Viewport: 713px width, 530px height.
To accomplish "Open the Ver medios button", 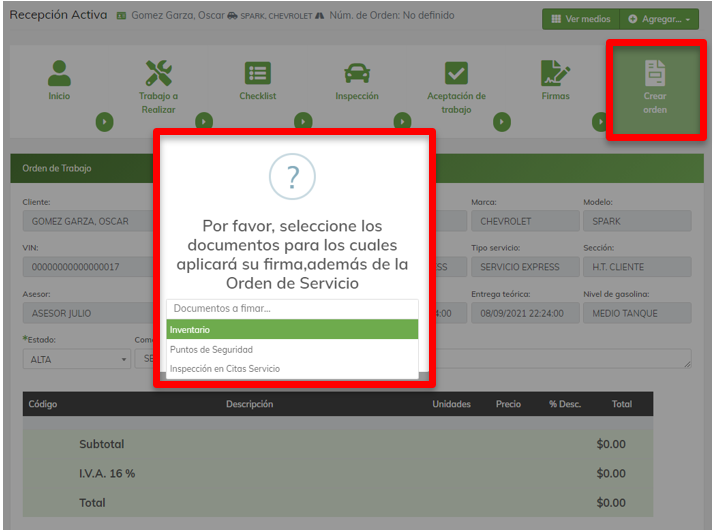I will pos(580,19).
